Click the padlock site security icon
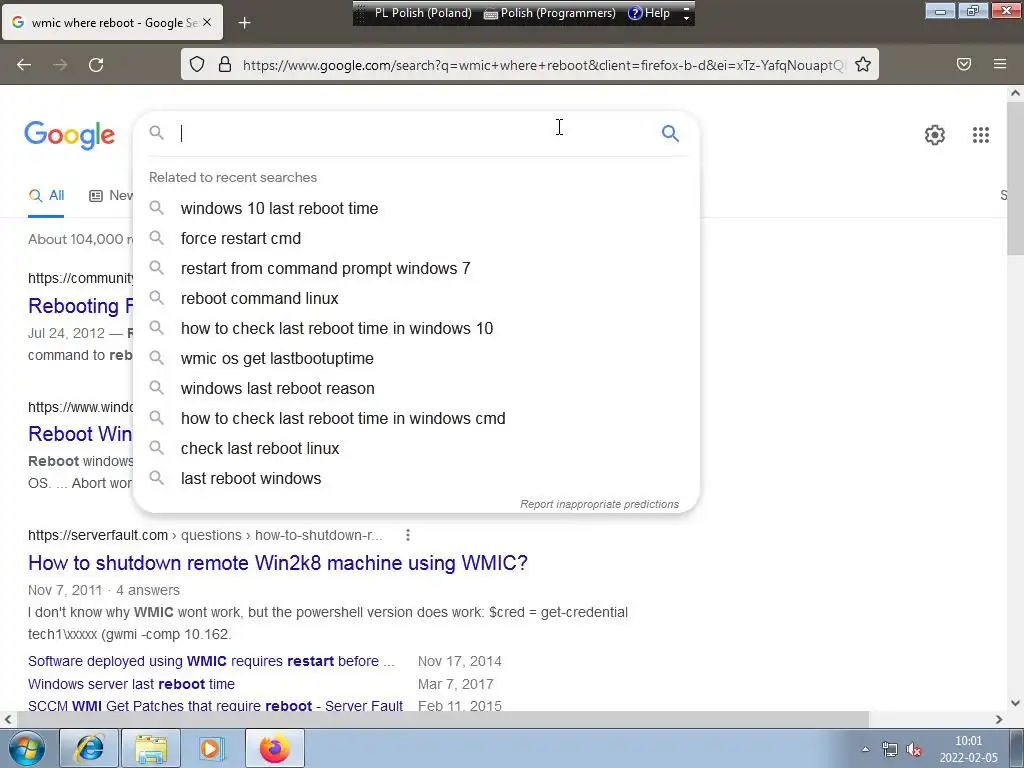The width and height of the screenshot is (1024, 768). [x=225, y=64]
